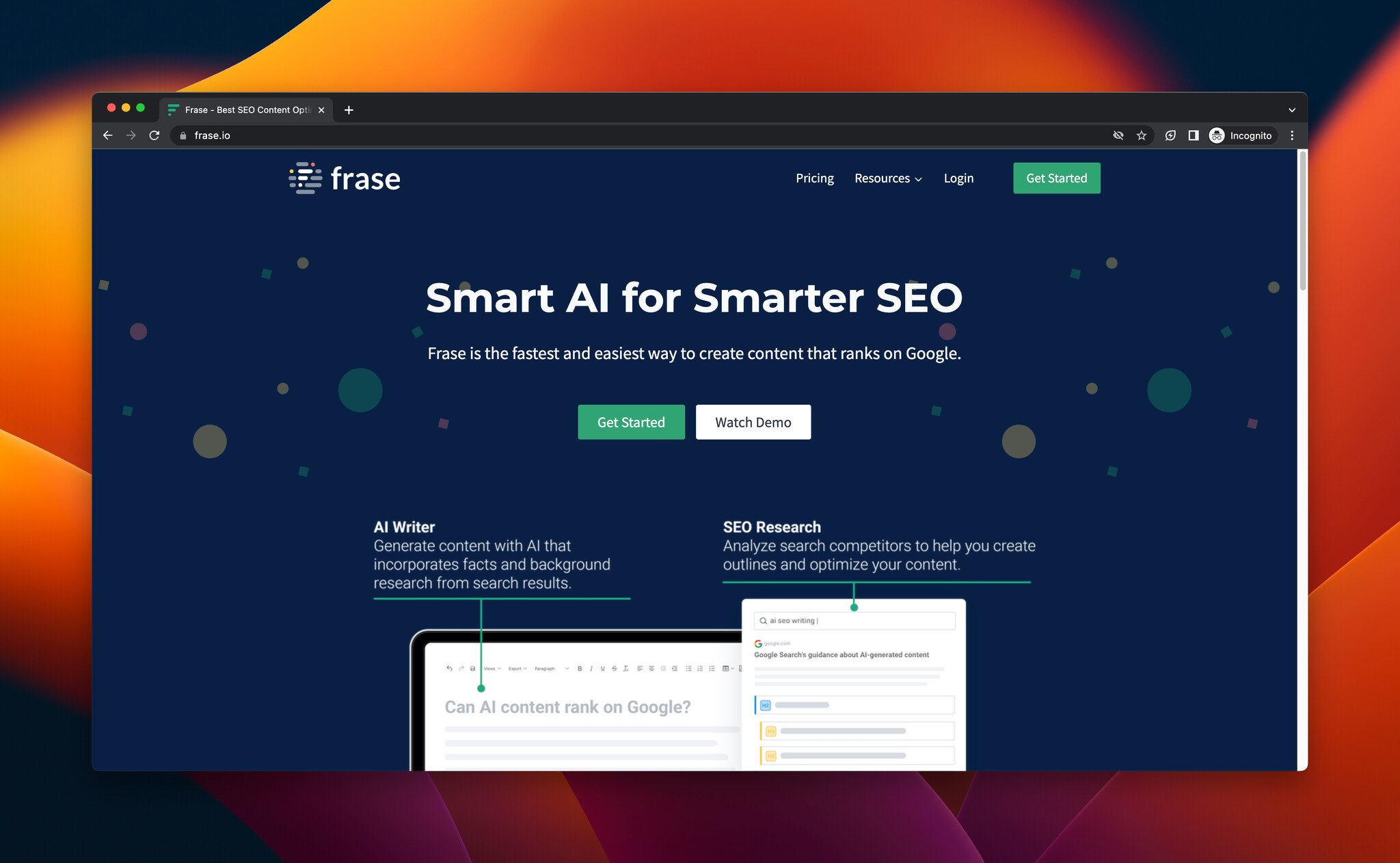Image resolution: width=1400 pixels, height=863 pixels.
Task: Click the AI Writer section link
Action: click(x=404, y=526)
